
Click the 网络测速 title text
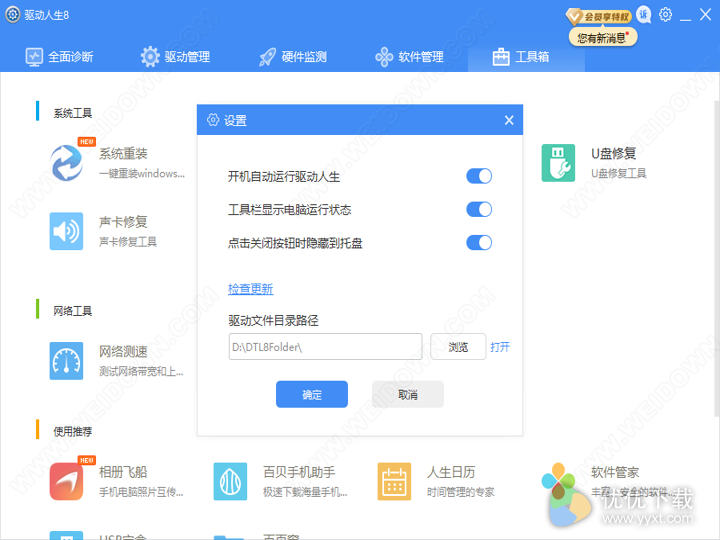123,352
